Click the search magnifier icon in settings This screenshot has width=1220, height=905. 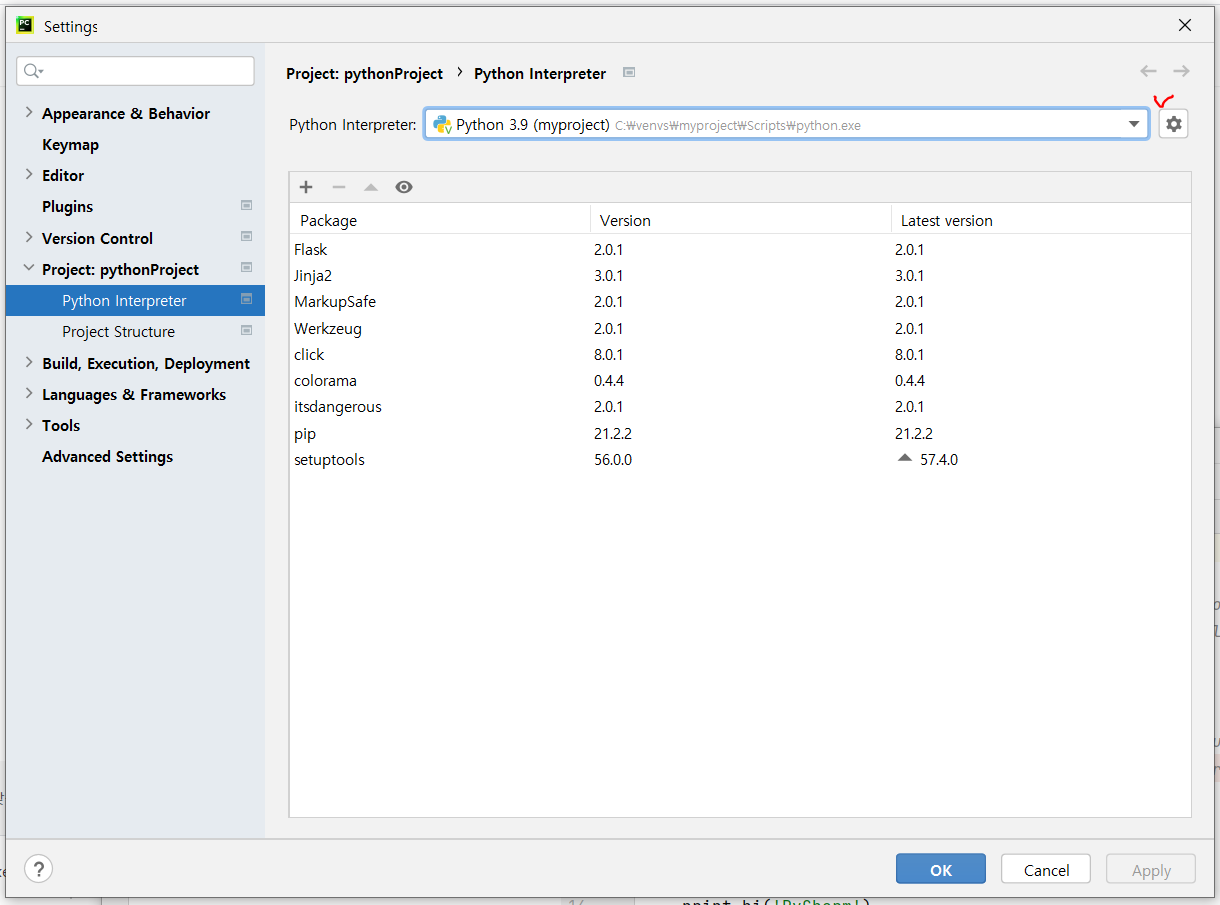pyautogui.click(x=33, y=71)
